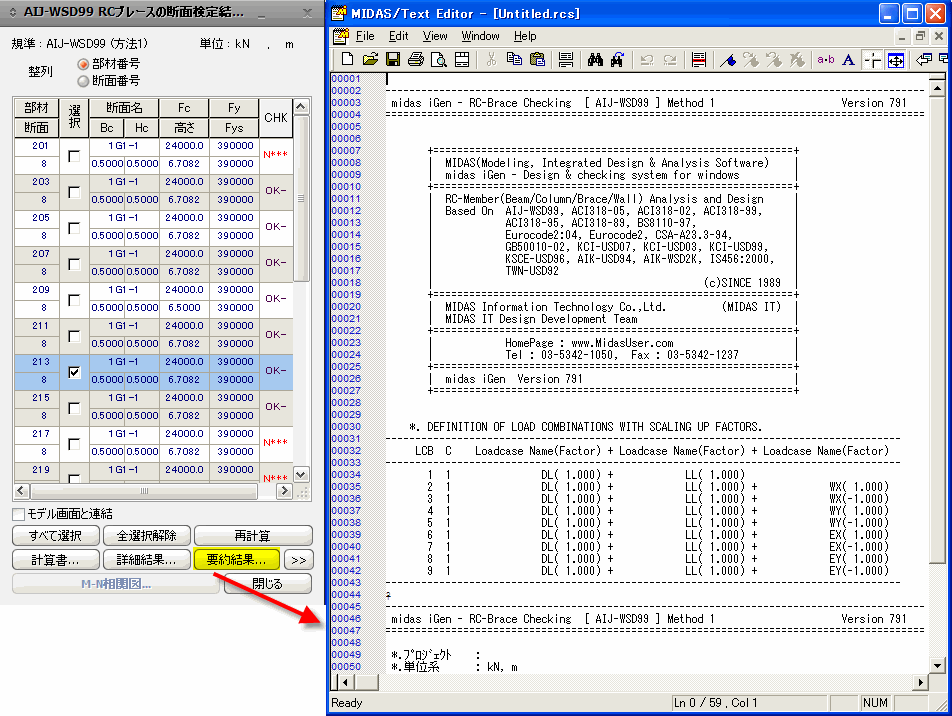Select the 部材番号 sort radio button
Image resolution: width=952 pixels, height=716 pixels.
click(x=83, y=64)
